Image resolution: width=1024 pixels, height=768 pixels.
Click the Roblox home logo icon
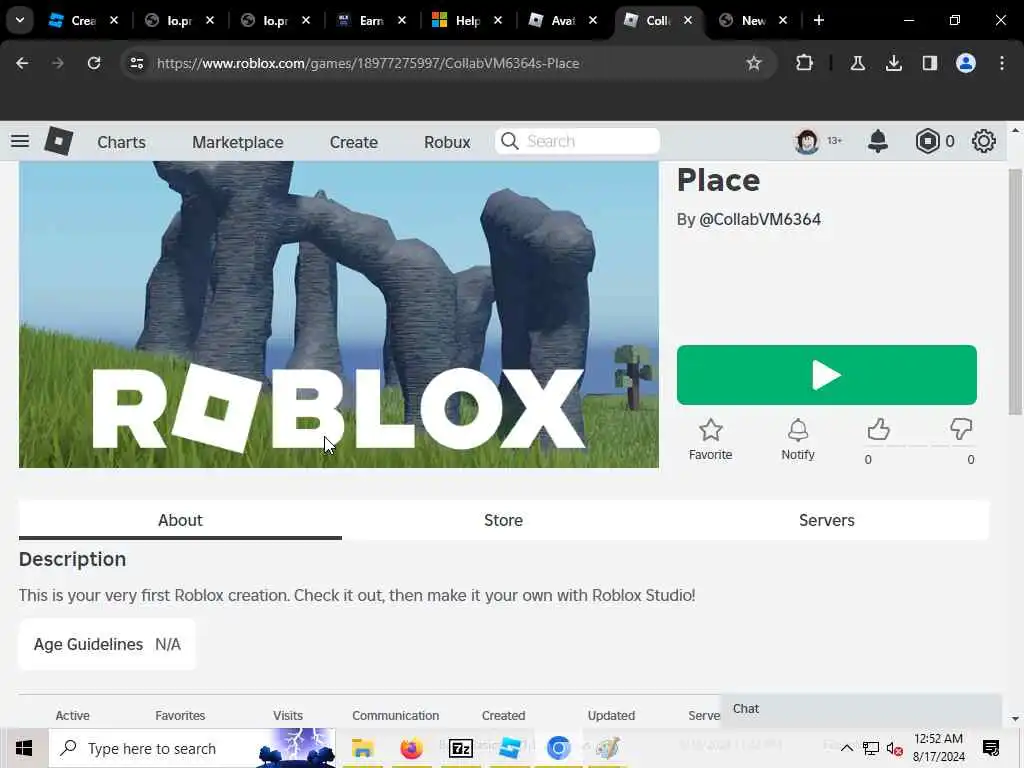[x=58, y=141]
